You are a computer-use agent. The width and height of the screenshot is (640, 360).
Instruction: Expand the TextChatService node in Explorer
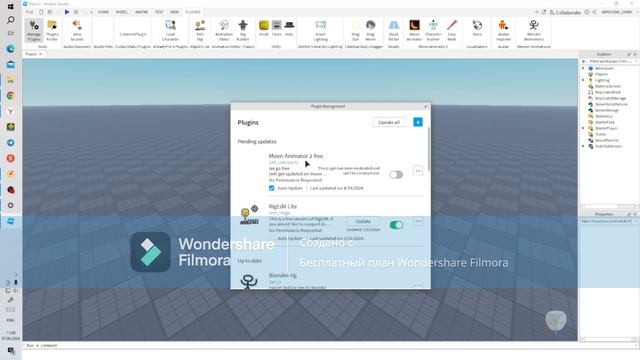point(584,146)
